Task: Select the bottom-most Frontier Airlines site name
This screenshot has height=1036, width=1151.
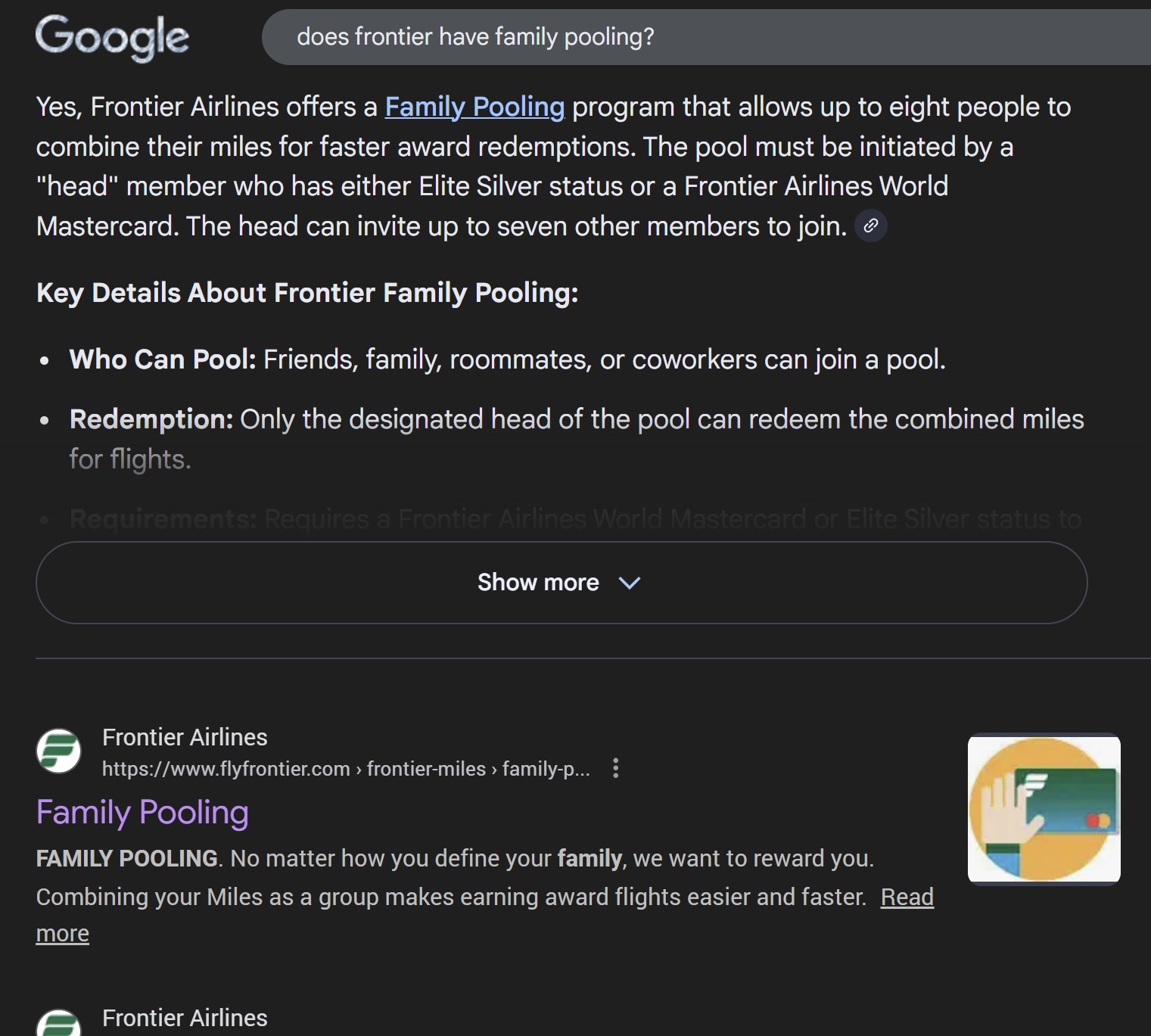Action: coord(185,1018)
